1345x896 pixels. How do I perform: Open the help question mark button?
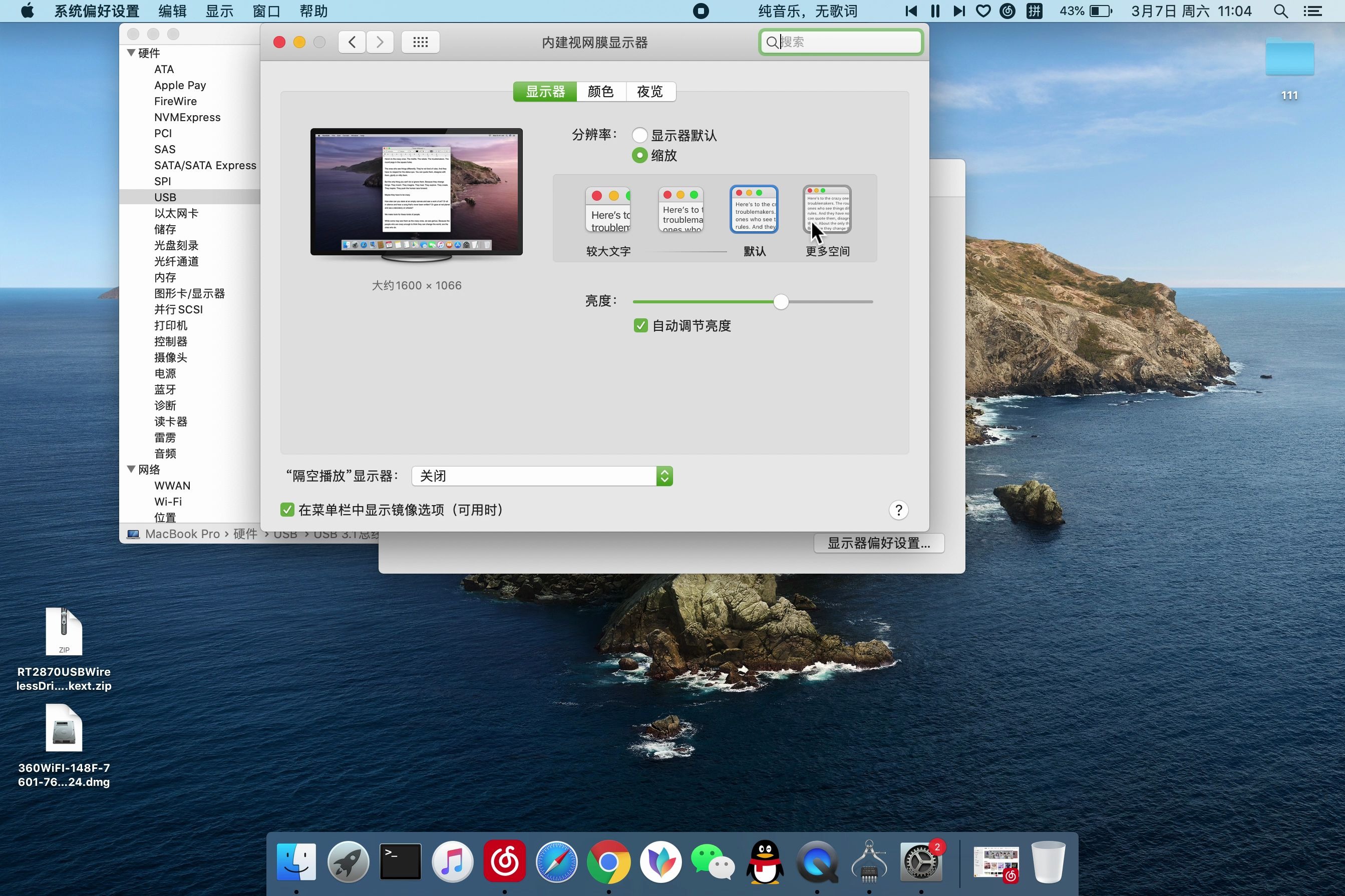pos(898,510)
